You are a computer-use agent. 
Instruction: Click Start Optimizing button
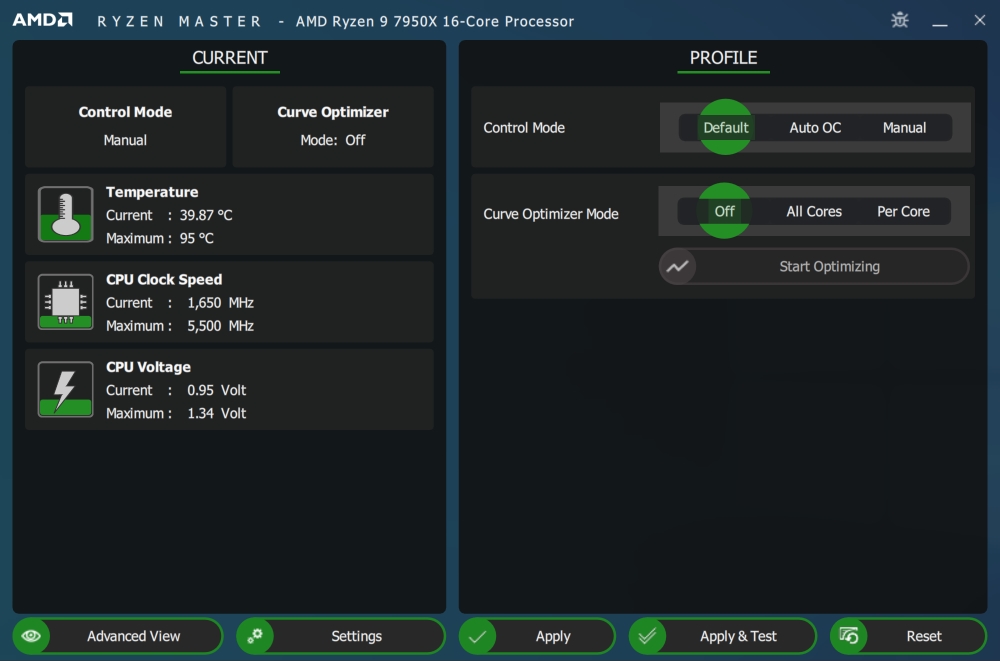click(814, 267)
